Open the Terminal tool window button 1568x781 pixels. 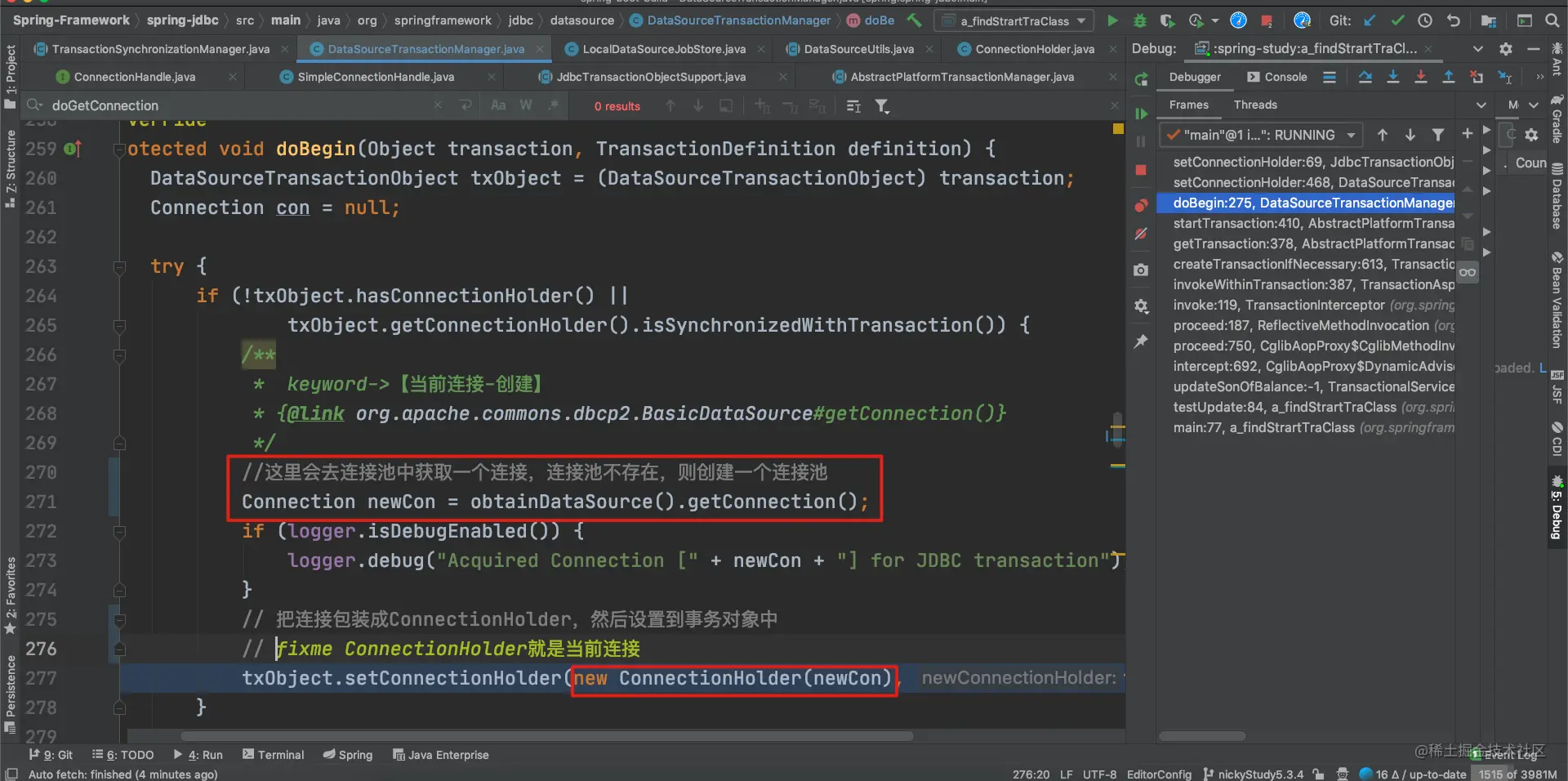coord(274,755)
